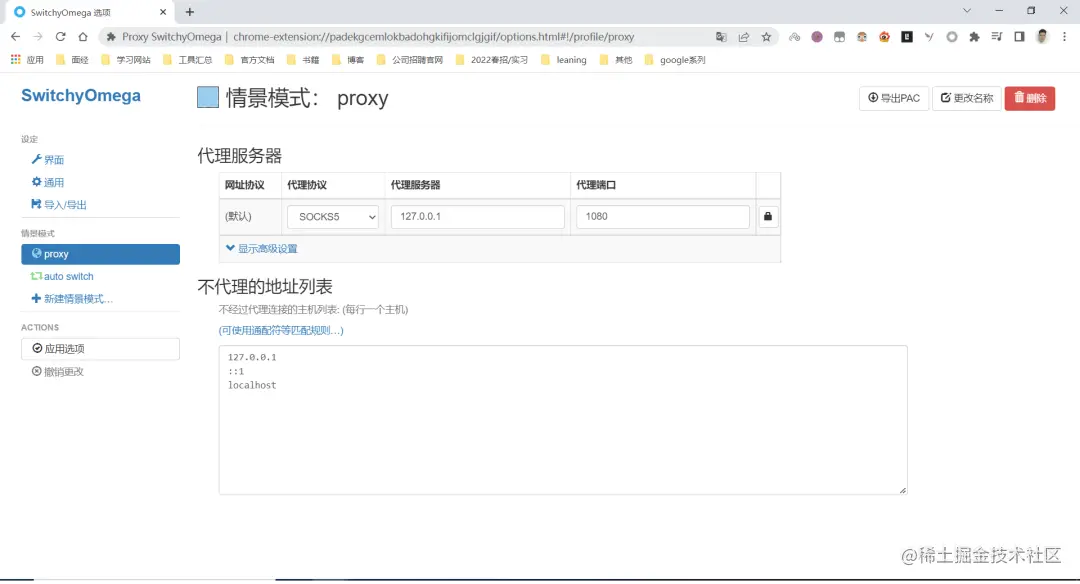Screen dimensions: 1080x584
Task: Click the browser address bar URL
Action: [x=433, y=37]
